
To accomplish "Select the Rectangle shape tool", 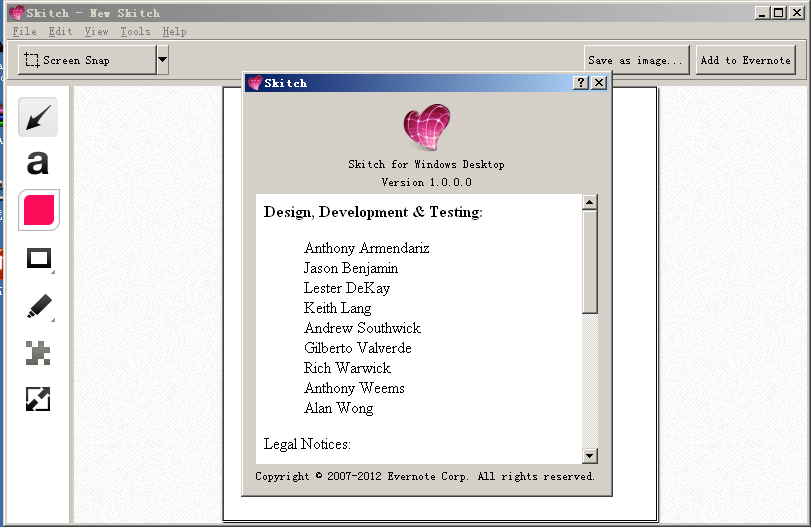I will coord(39,258).
